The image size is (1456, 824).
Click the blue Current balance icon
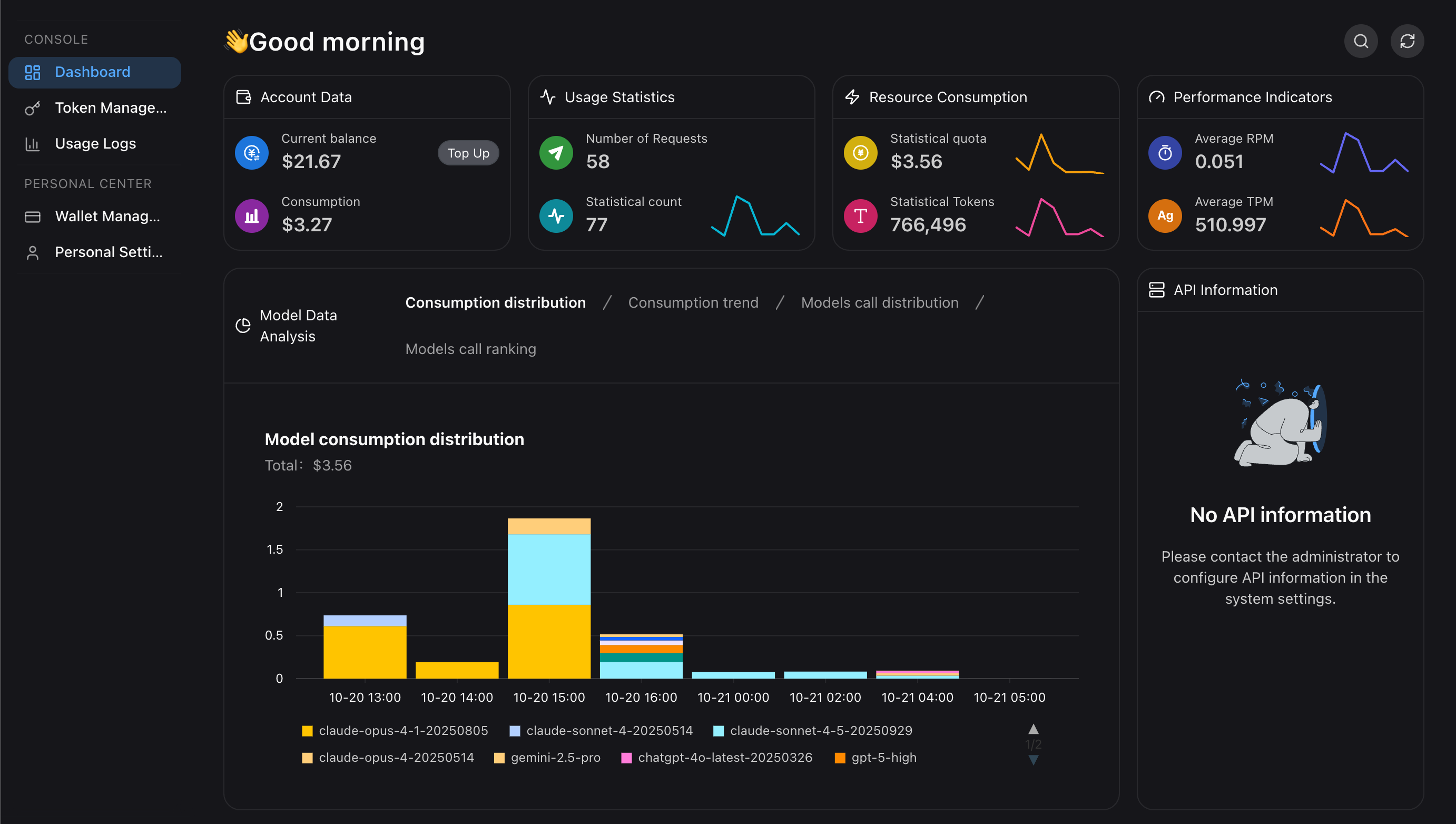tap(252, 153)
